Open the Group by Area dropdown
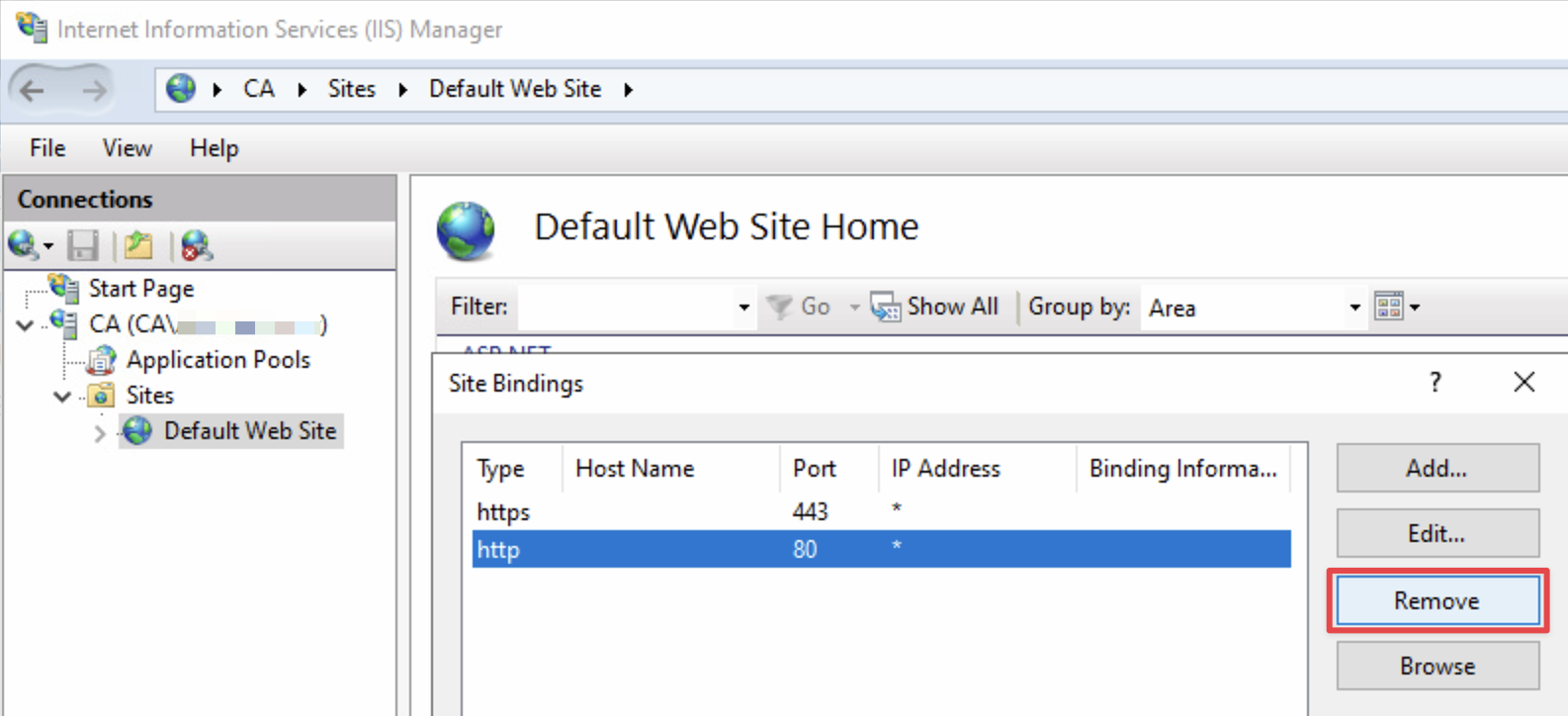Screen dimensions: 1568x716 (1353, 308)
